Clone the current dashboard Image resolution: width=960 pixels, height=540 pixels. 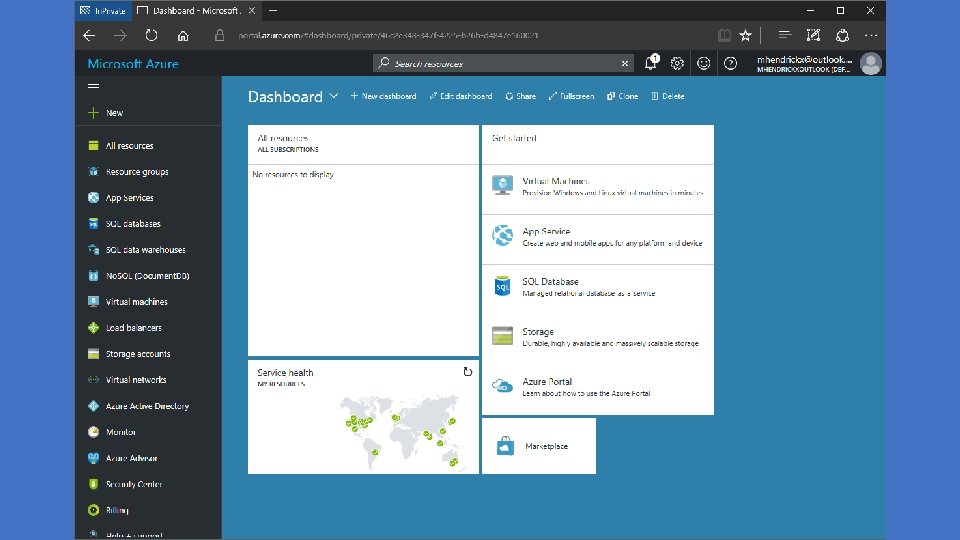point(623,96)
